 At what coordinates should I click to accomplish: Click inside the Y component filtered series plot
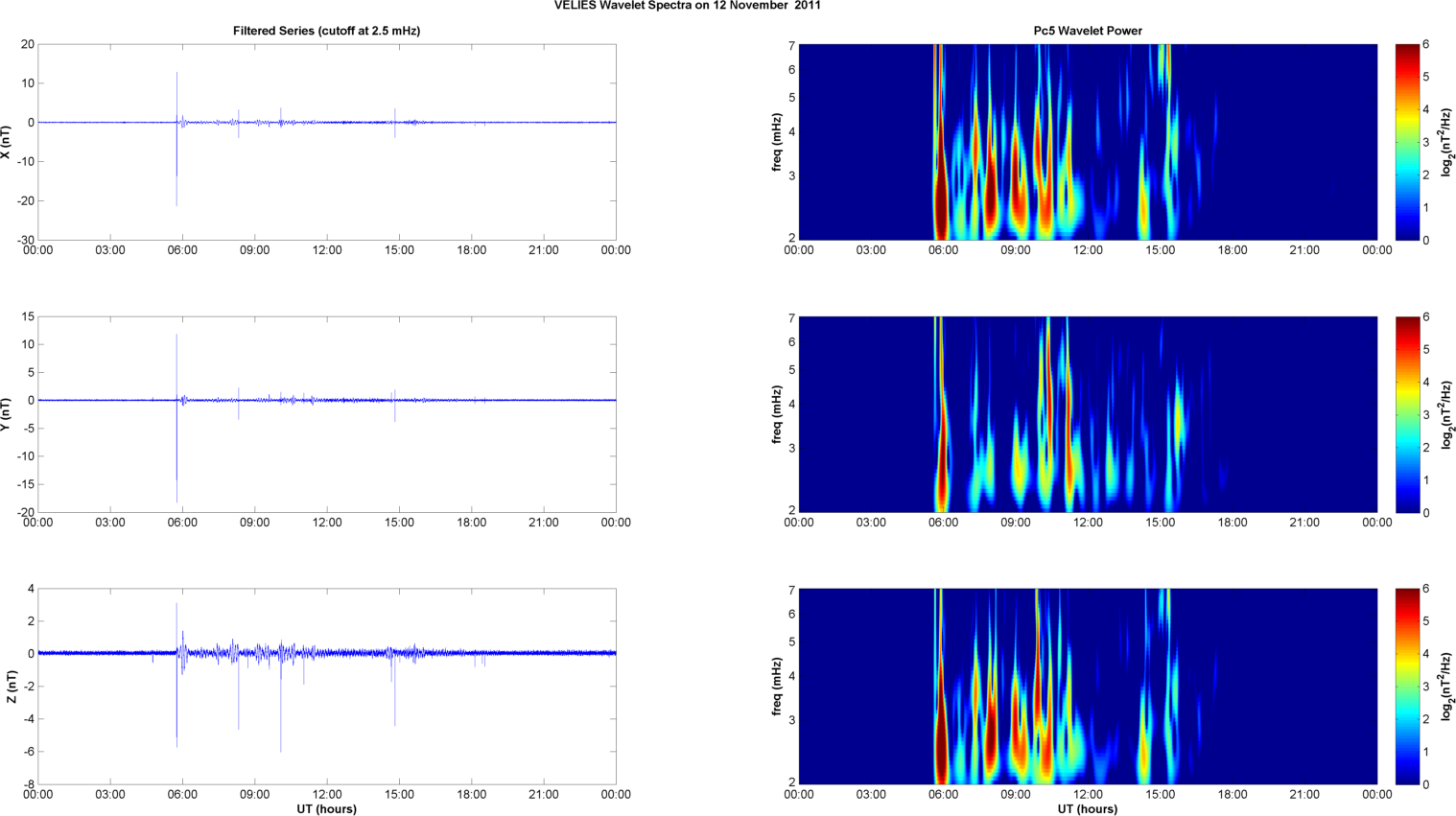point(326,414)
